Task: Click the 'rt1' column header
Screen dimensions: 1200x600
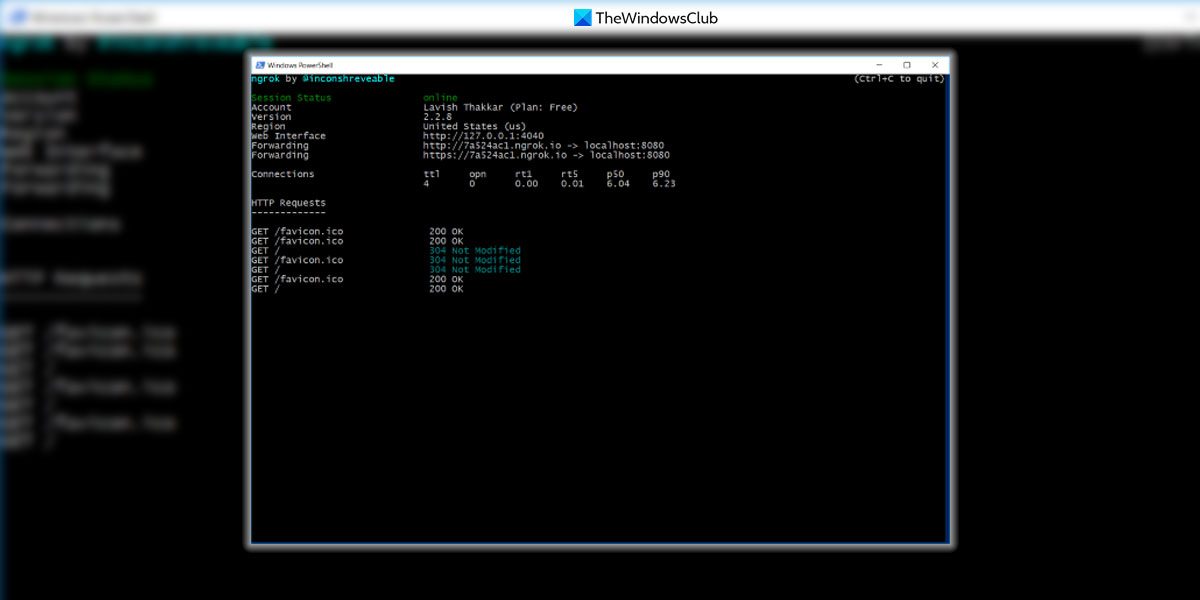Action: pyautogui.click(x=524, y=174)
